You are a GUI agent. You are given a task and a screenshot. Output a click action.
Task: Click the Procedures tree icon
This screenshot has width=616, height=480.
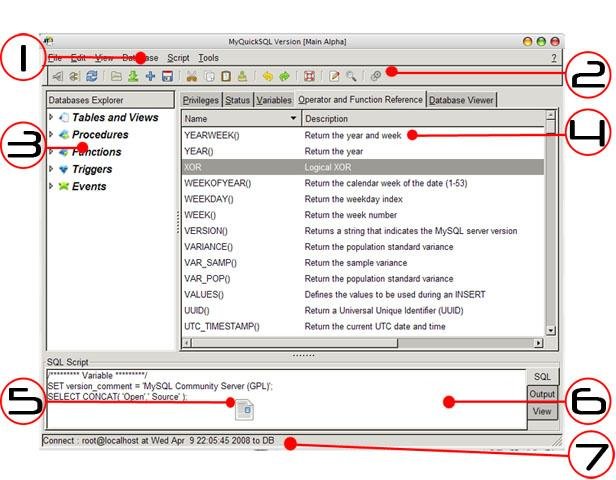click(x=64, y=135)
